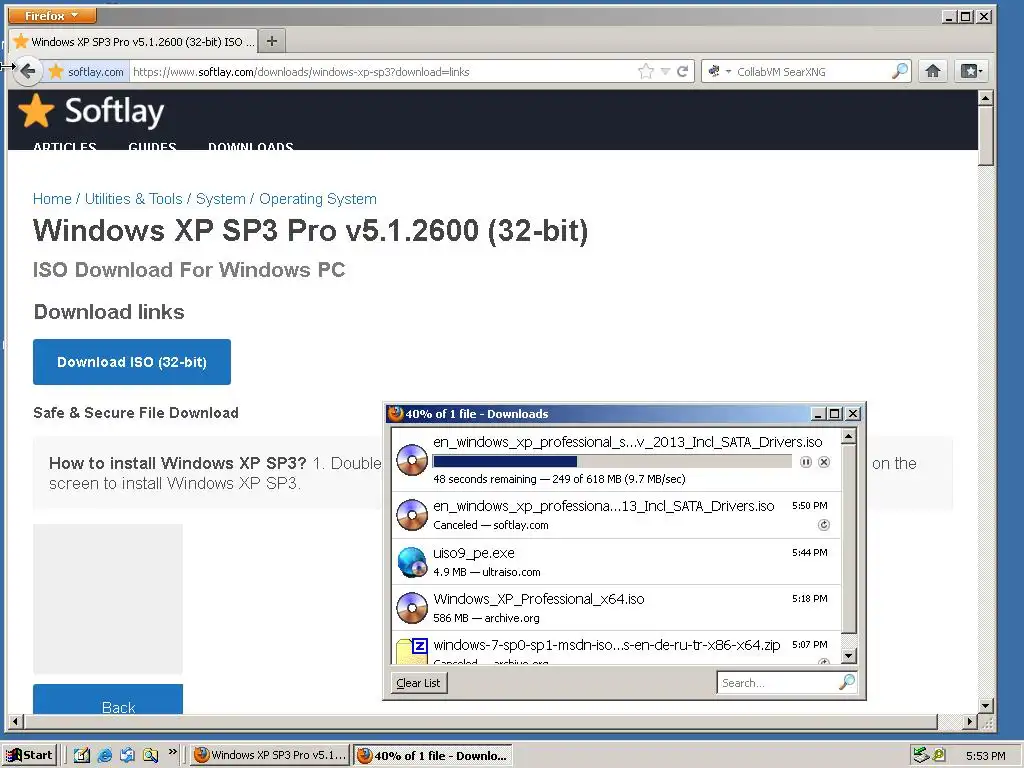Click the blue Back button
The width and height of the screenshot is (1024, 768).
(108, 700)
